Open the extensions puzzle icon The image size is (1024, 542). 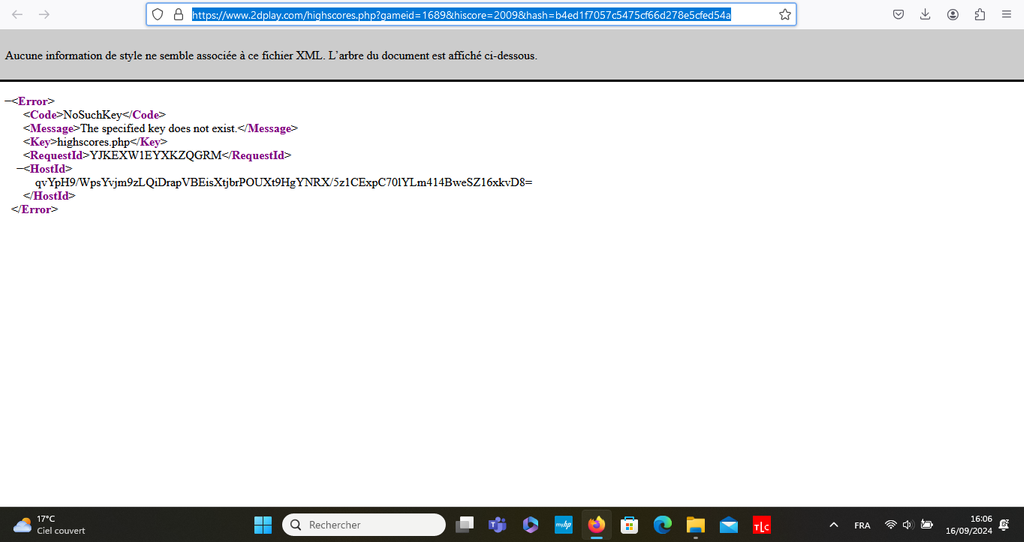pos(979,15)
